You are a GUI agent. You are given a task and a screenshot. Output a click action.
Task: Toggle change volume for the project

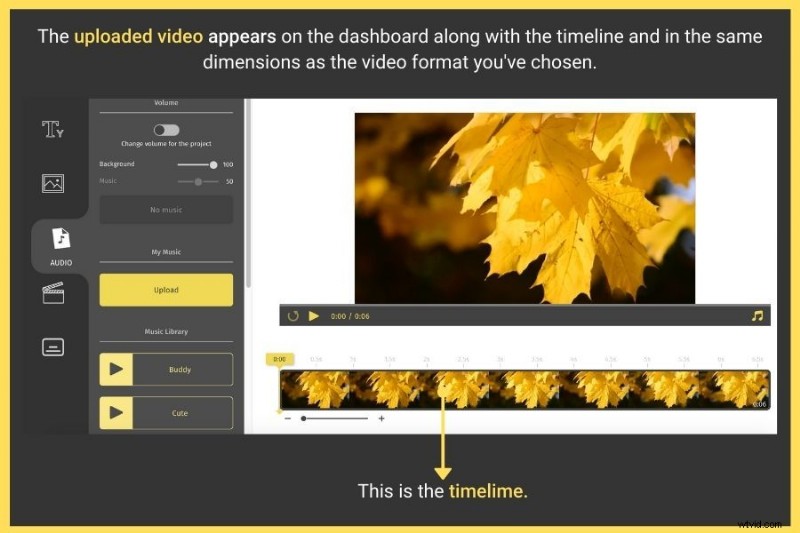pyautogui.click(x=166, y=130)
